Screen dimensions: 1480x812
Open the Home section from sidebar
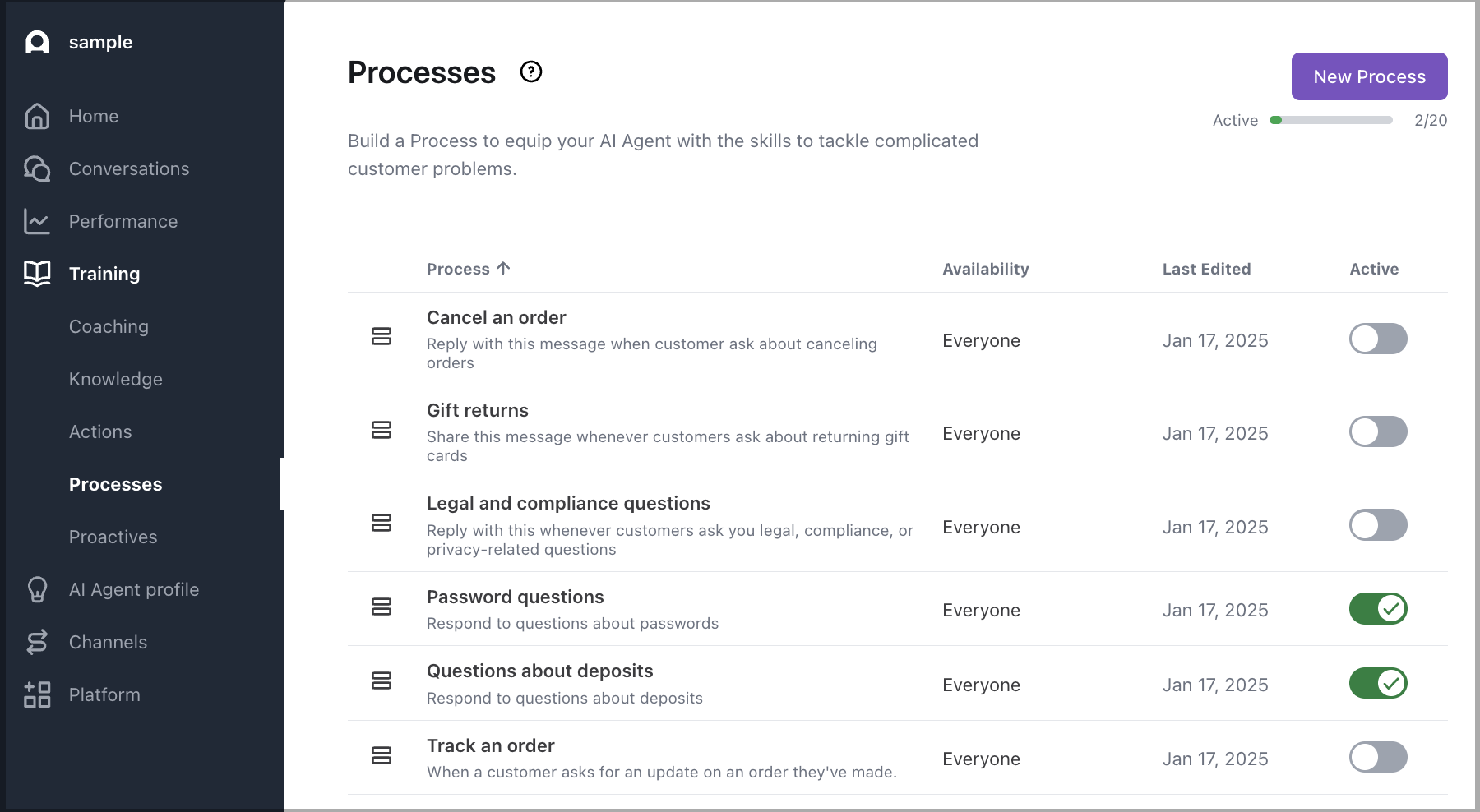93,116
